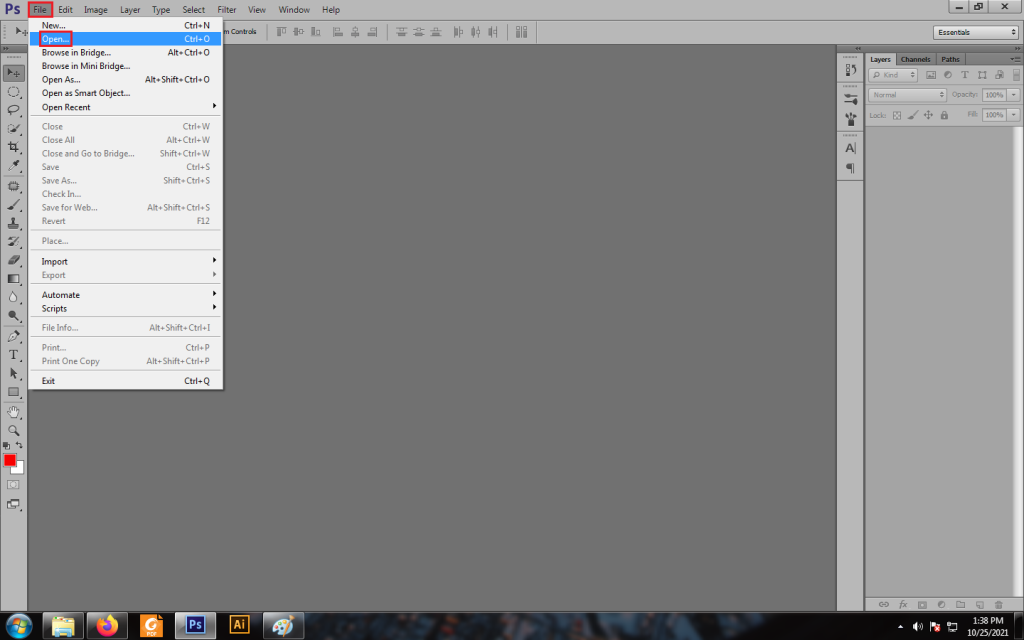1024x640 pixels.
Task: Select the Crop tool
Action: pyautogui.click(x=14, y=147)
